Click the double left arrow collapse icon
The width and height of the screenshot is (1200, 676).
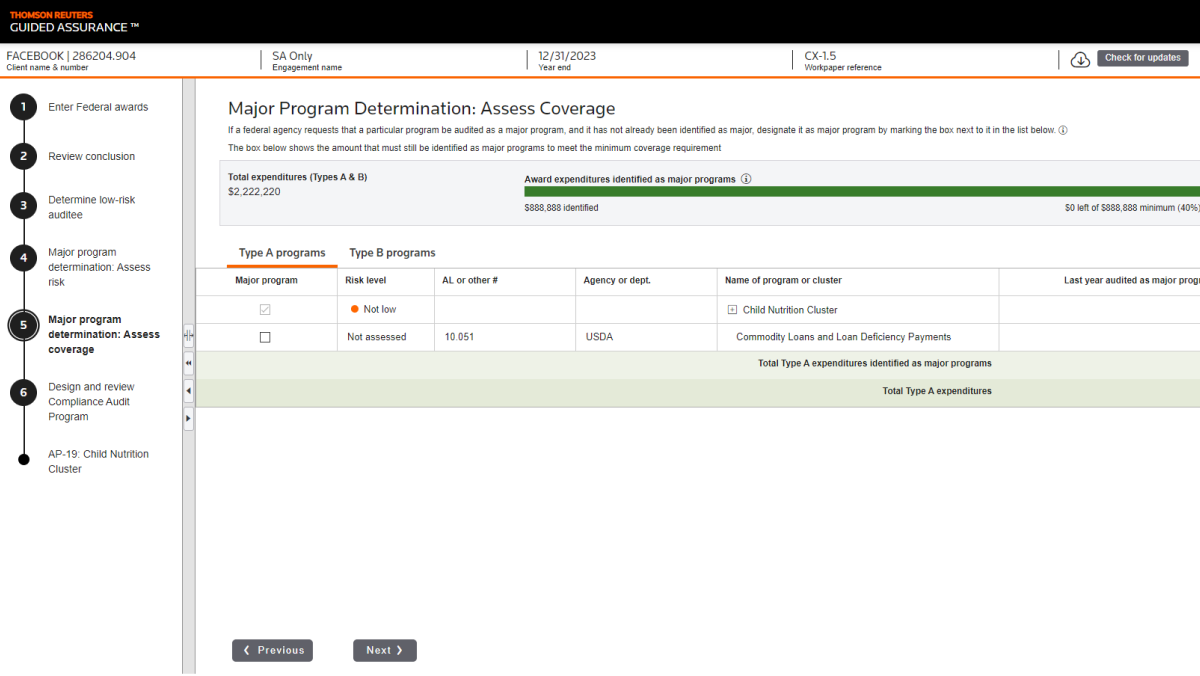189,363
